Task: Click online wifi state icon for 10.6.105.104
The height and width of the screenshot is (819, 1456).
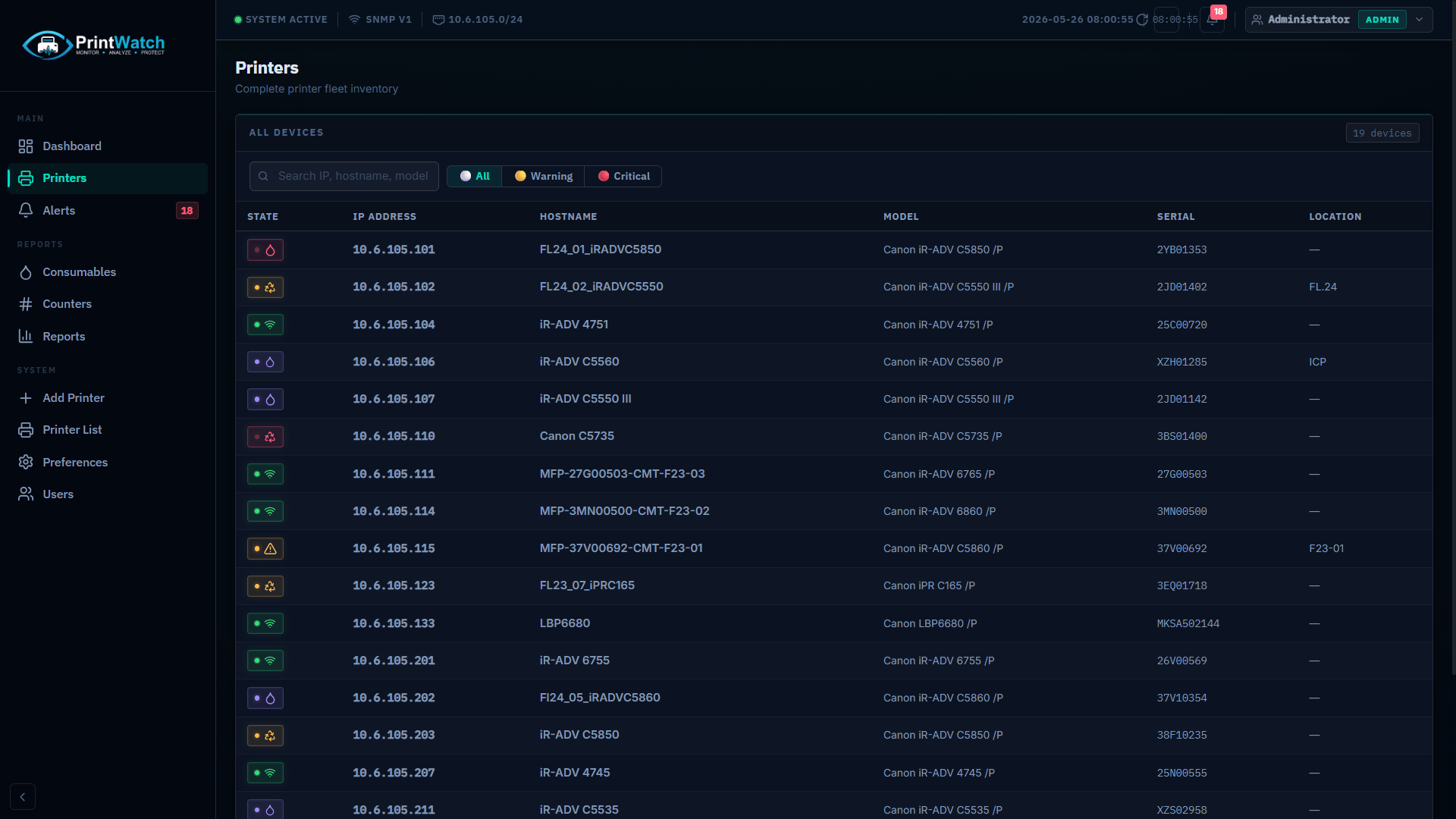Action: click(265, 325)
